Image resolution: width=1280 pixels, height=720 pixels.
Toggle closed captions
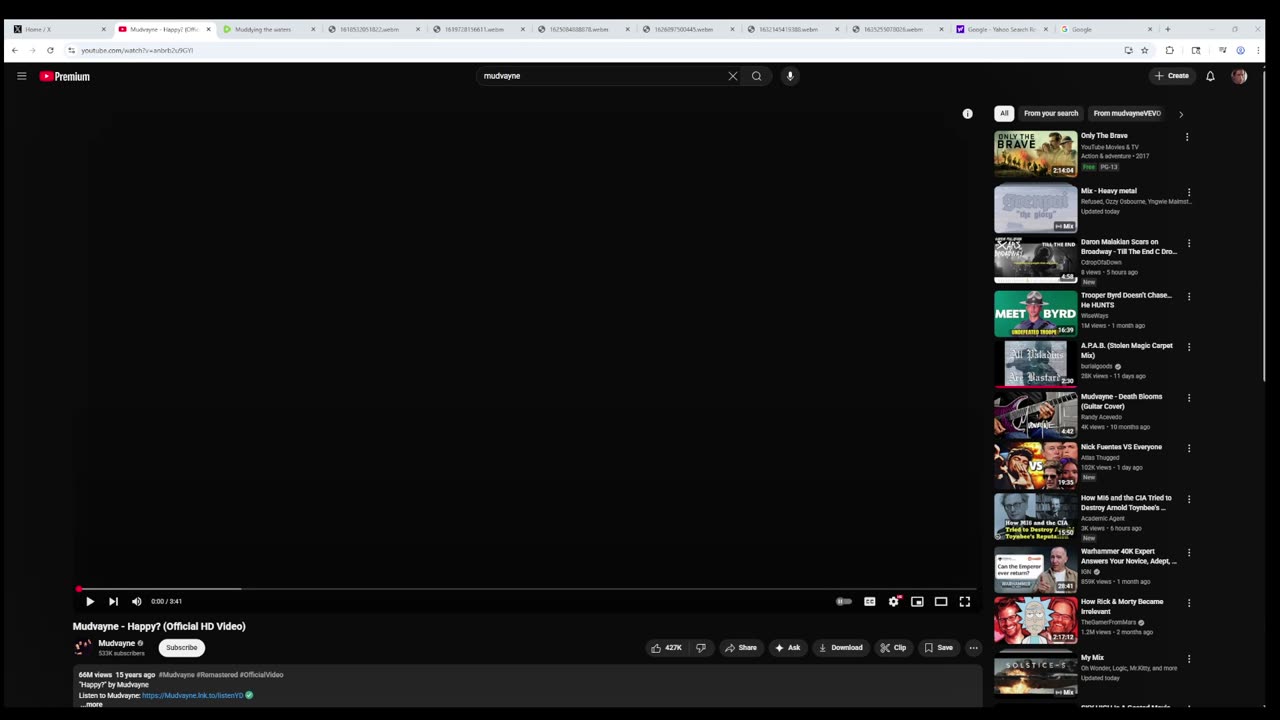point(869,601)
